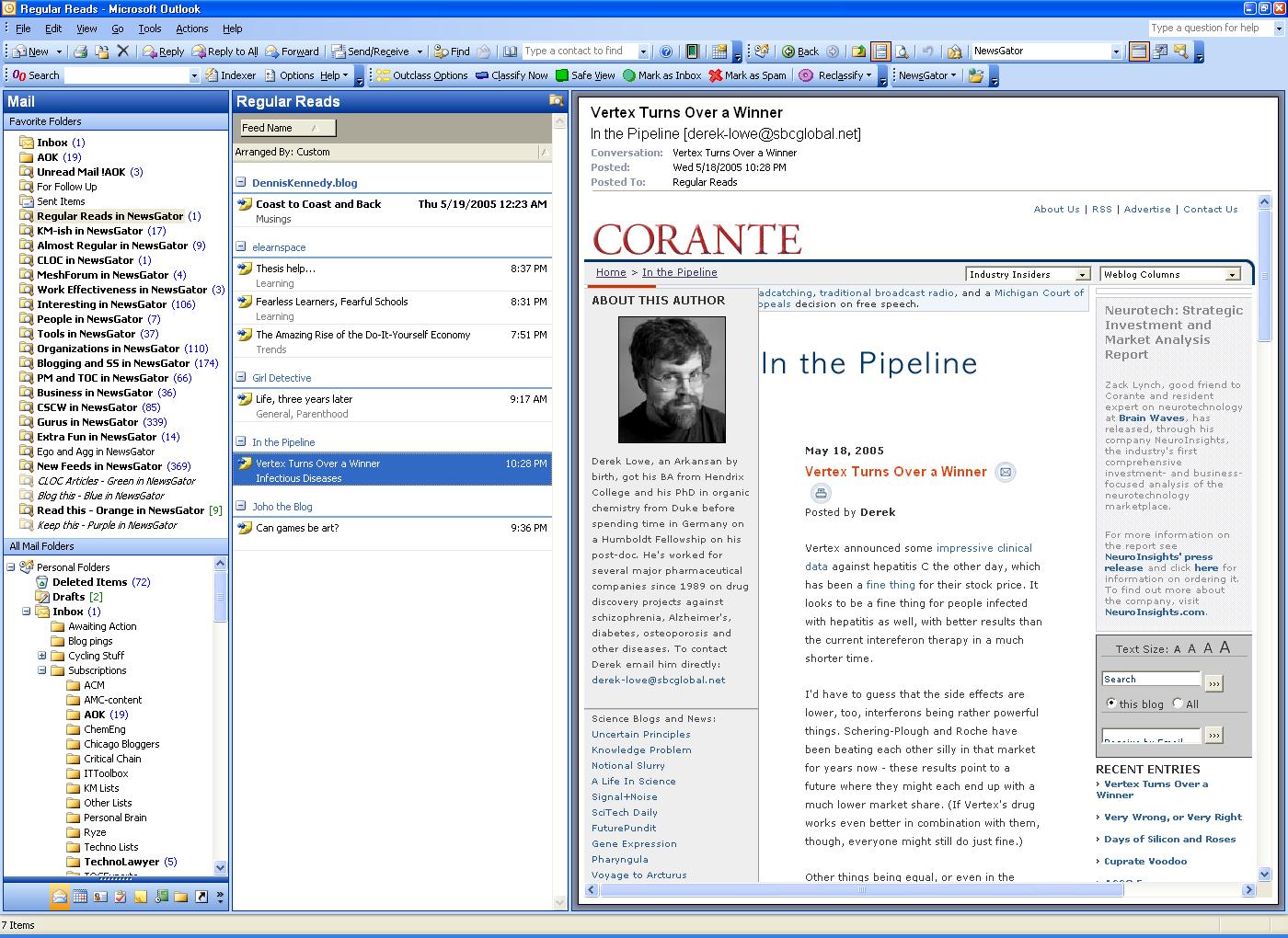The width and height of the screenshot is (1288, 938).
Task: Click the Indexer button
Action: tap(231, 75)
